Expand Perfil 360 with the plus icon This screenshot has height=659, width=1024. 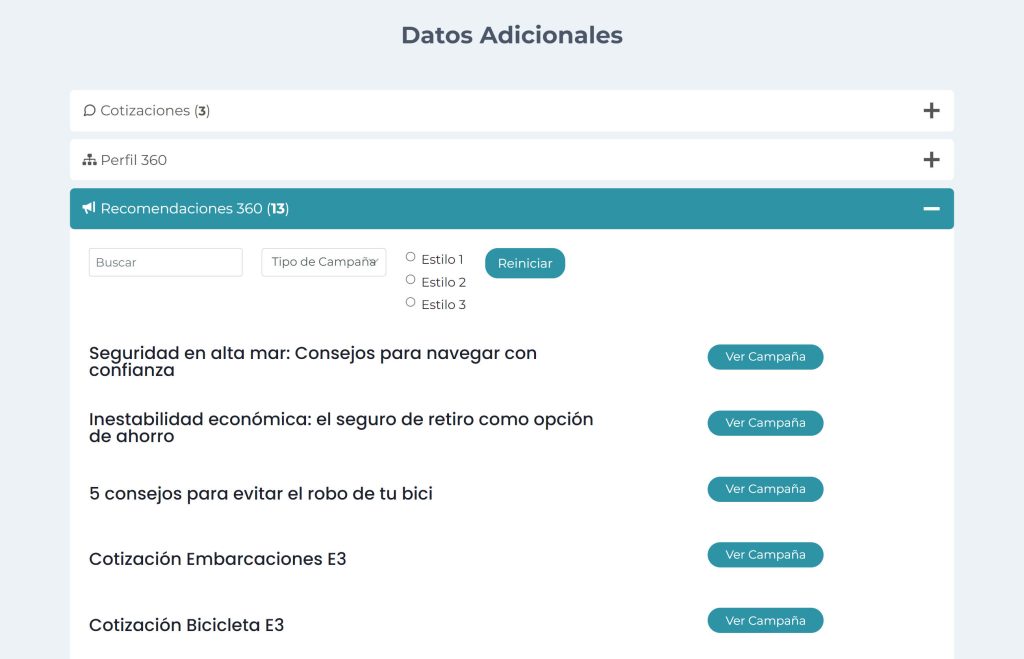(931, 160)
